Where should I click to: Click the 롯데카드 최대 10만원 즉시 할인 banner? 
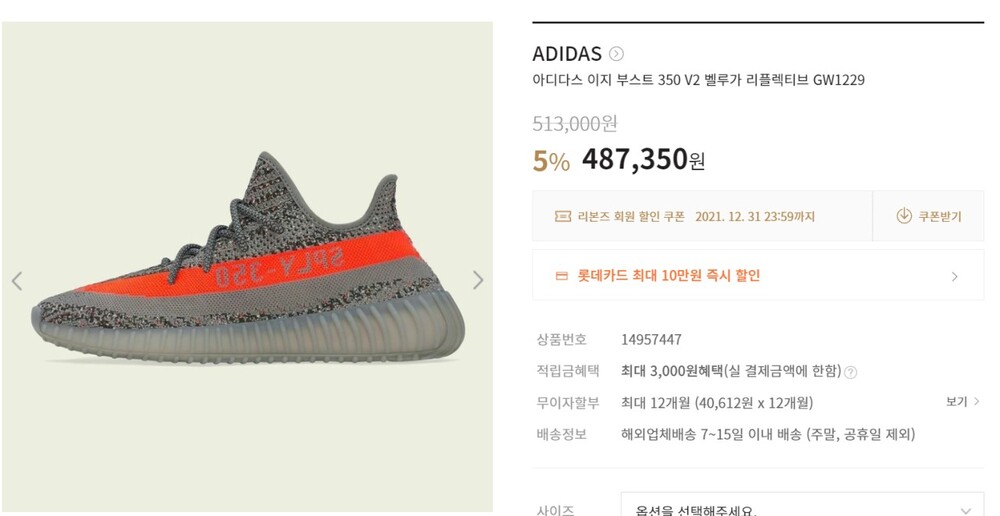[758, 275]
